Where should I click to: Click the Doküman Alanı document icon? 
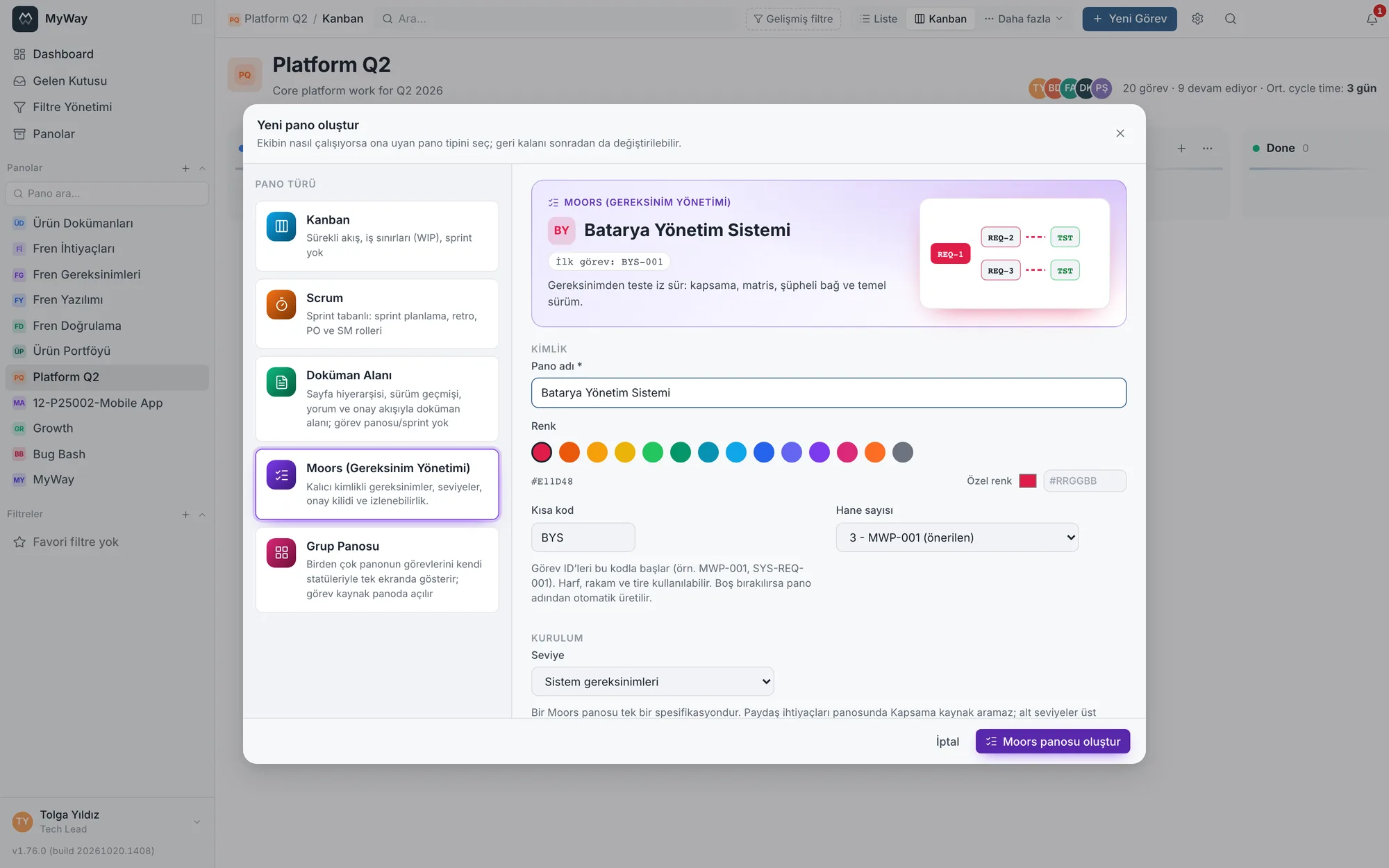(x=281, y=382)
